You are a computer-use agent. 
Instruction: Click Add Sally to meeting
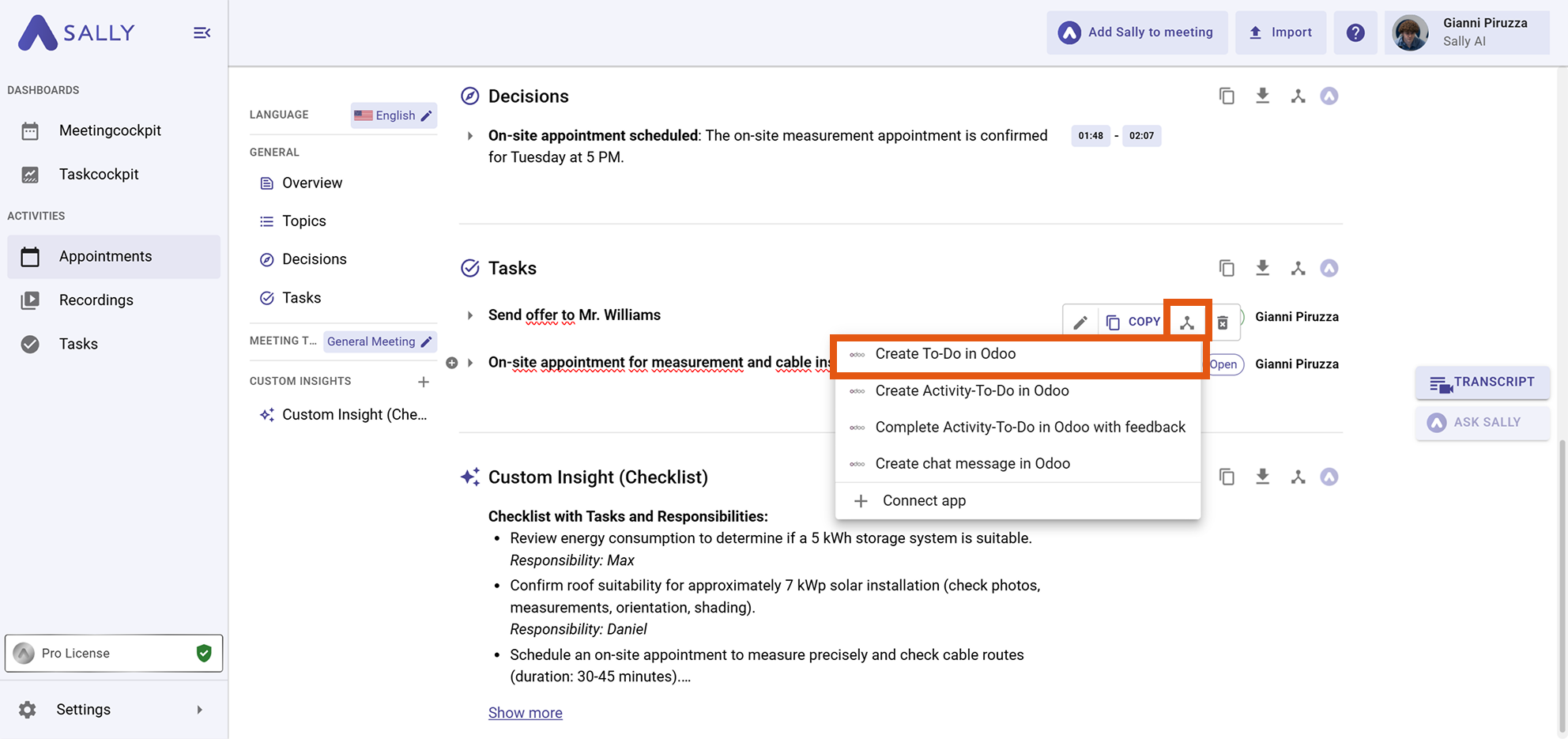(1136, 32)
